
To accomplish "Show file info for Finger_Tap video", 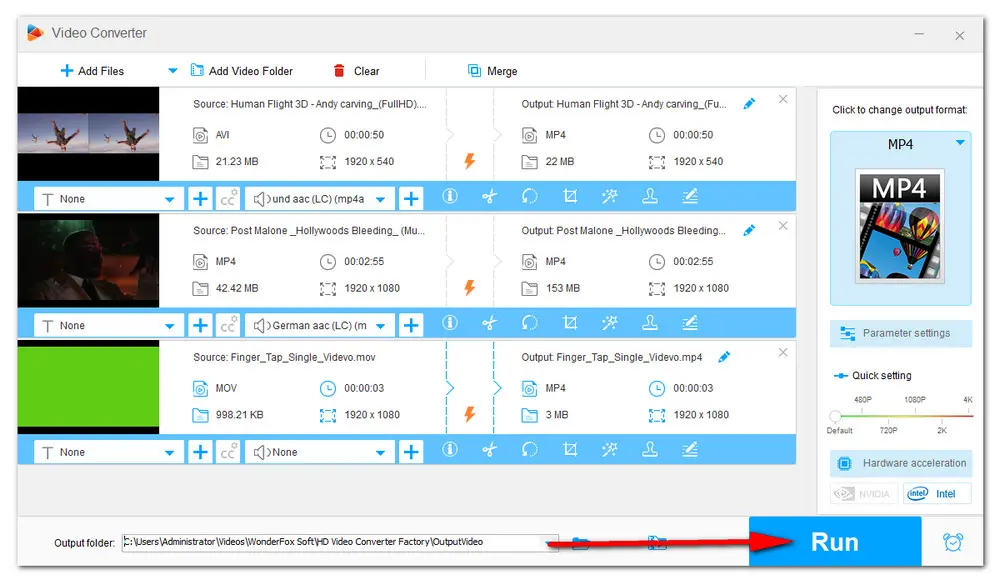I will click(x=450, y=451).
